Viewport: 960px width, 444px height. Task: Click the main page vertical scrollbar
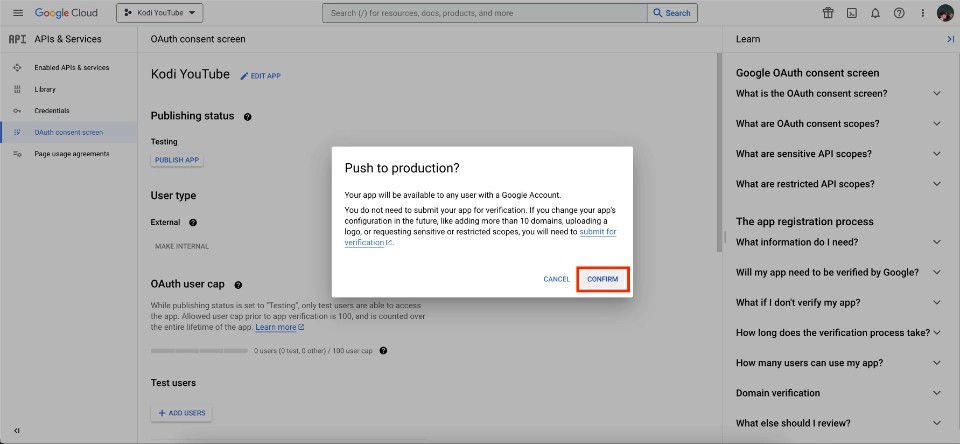(719, 152)
